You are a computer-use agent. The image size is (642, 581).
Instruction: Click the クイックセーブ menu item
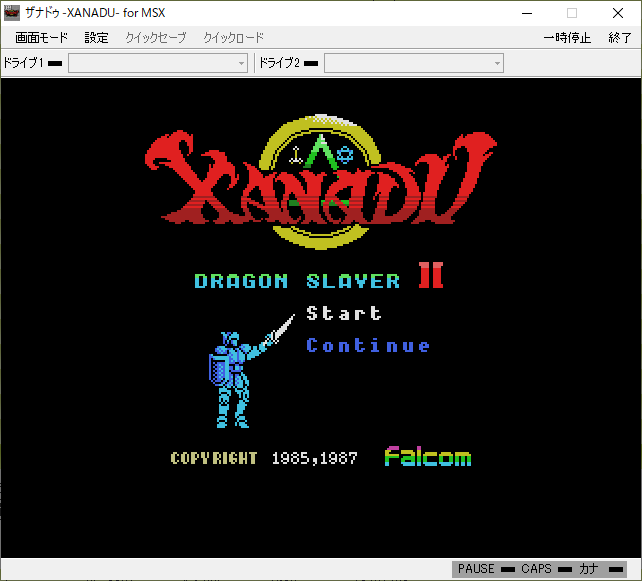click(156, 38)
